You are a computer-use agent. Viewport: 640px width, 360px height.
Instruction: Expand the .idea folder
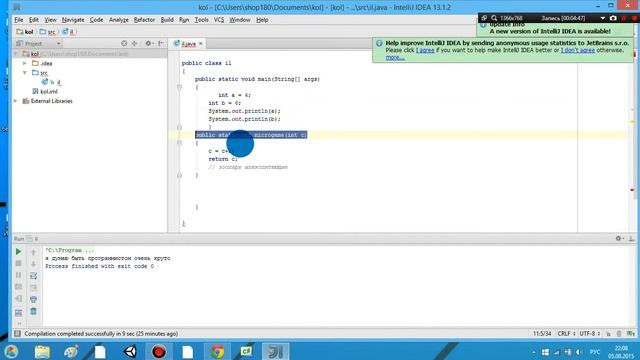click(x=25, y=63)
